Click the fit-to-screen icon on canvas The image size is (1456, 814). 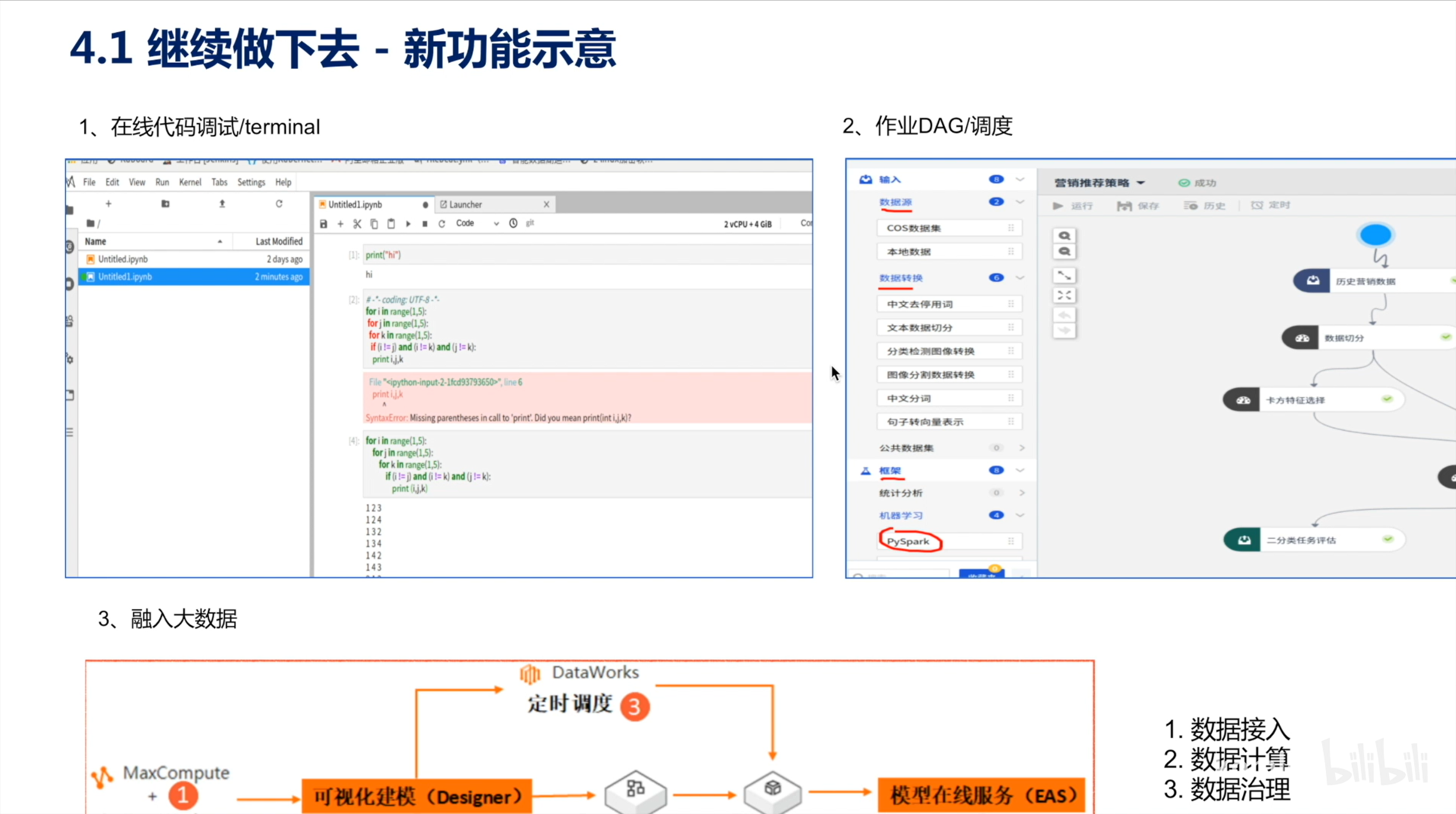pyautogui.click(x=1064, y=295)
